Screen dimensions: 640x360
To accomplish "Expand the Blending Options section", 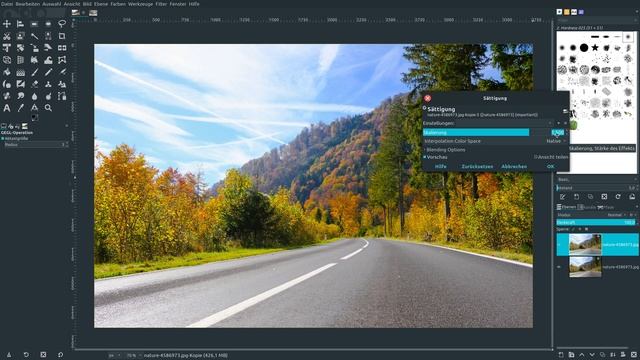I will coord(445,150).
